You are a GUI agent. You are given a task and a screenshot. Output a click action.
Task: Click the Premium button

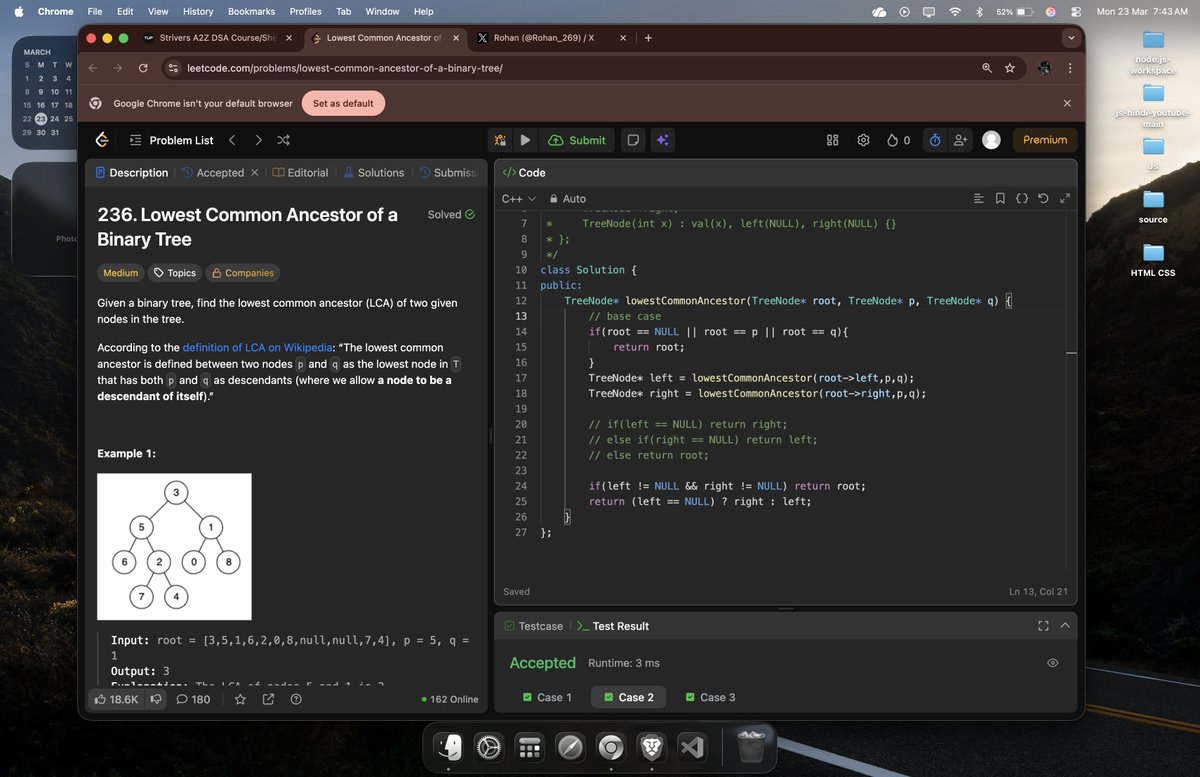click(1045, 140)
